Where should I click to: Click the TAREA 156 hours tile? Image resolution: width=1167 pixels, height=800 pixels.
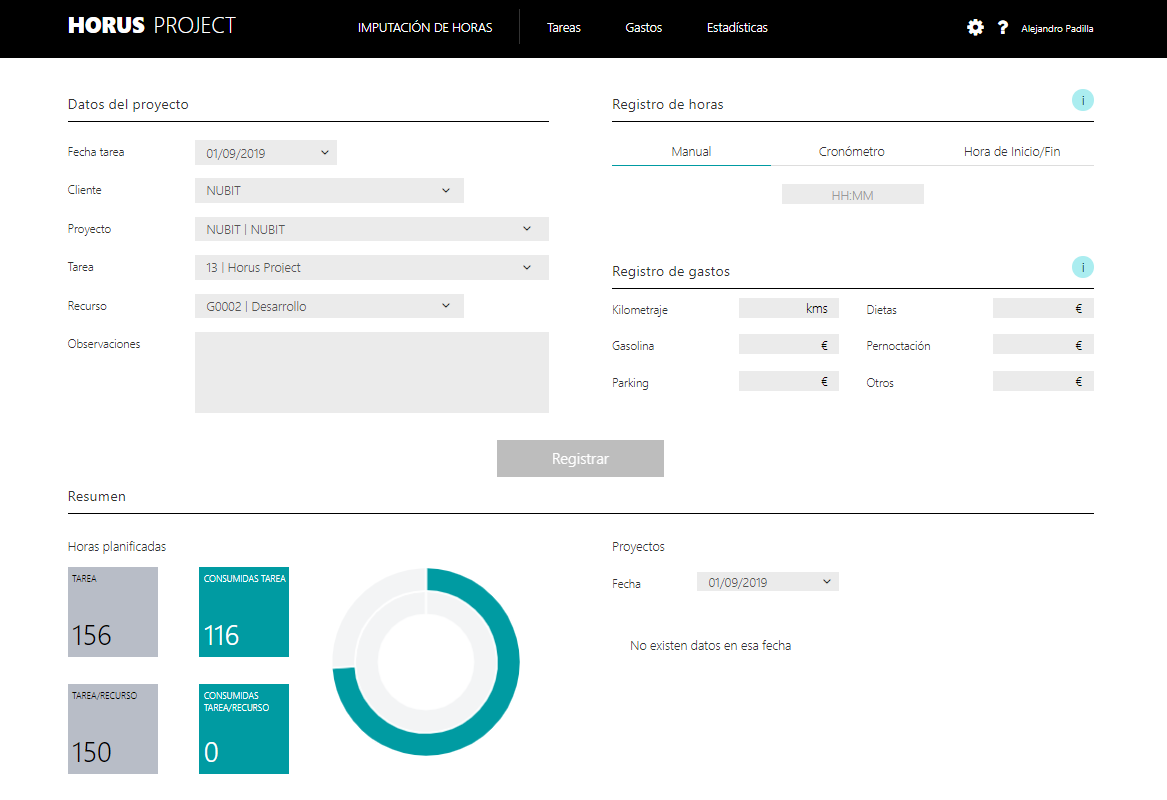[x=112, y=612]
